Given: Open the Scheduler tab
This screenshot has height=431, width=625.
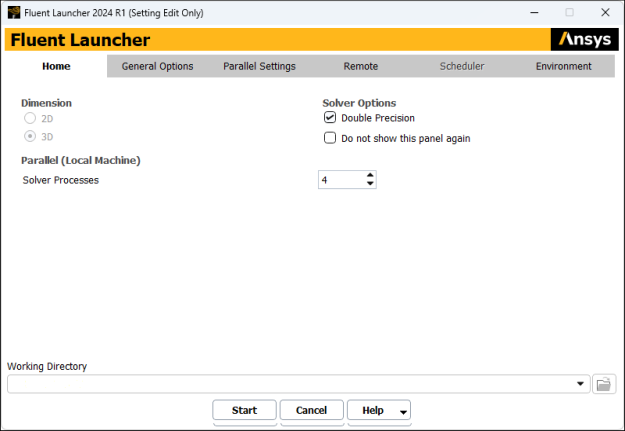Looking at the screenshot, I should point(462,66).
